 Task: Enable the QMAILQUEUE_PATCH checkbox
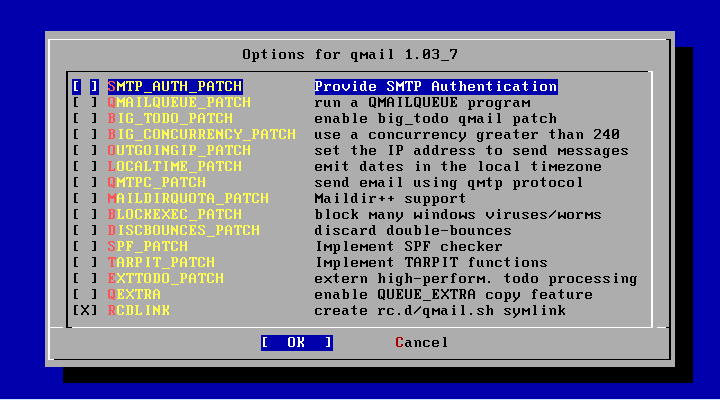click(85, 102)
